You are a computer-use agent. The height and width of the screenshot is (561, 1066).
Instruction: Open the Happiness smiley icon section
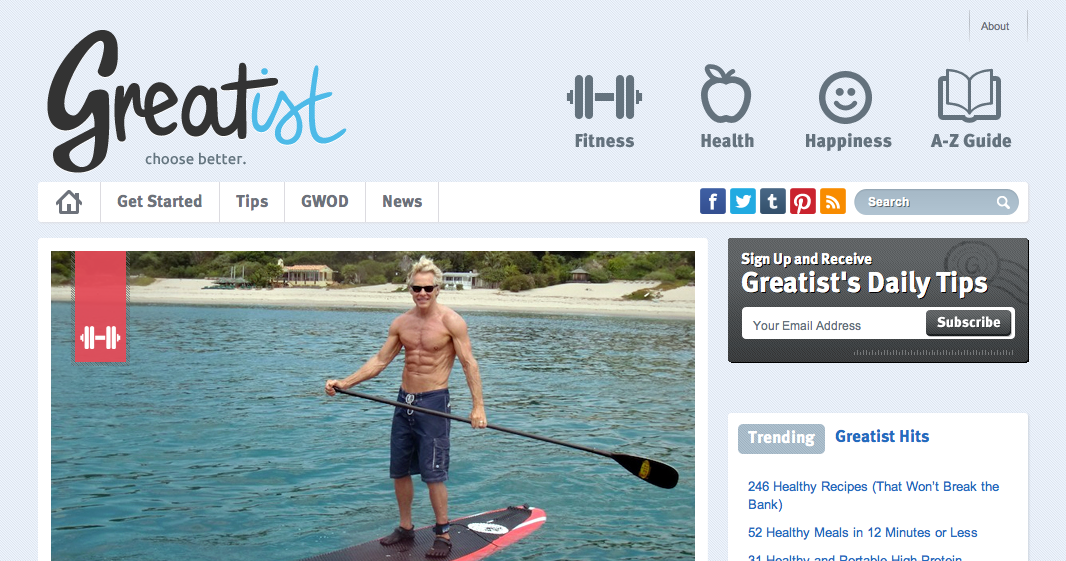[845, 97]
